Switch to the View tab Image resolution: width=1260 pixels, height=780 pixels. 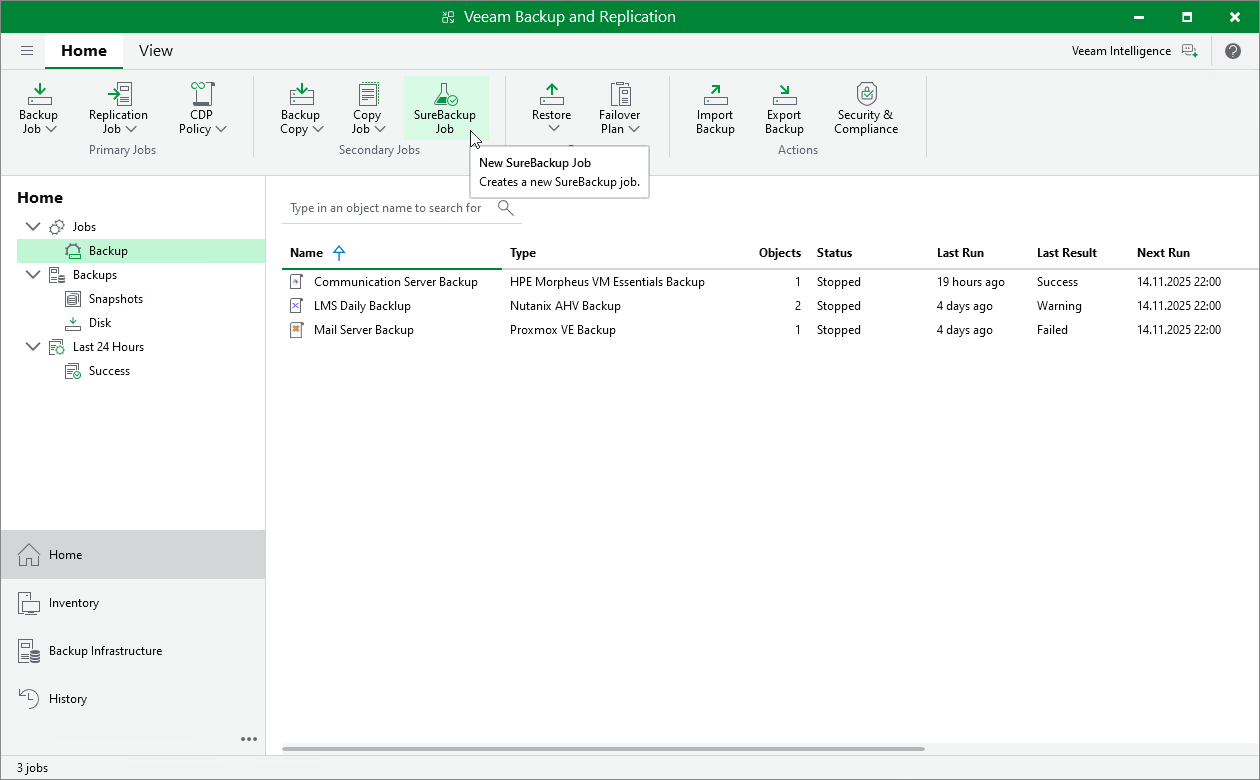pos(155,50)
